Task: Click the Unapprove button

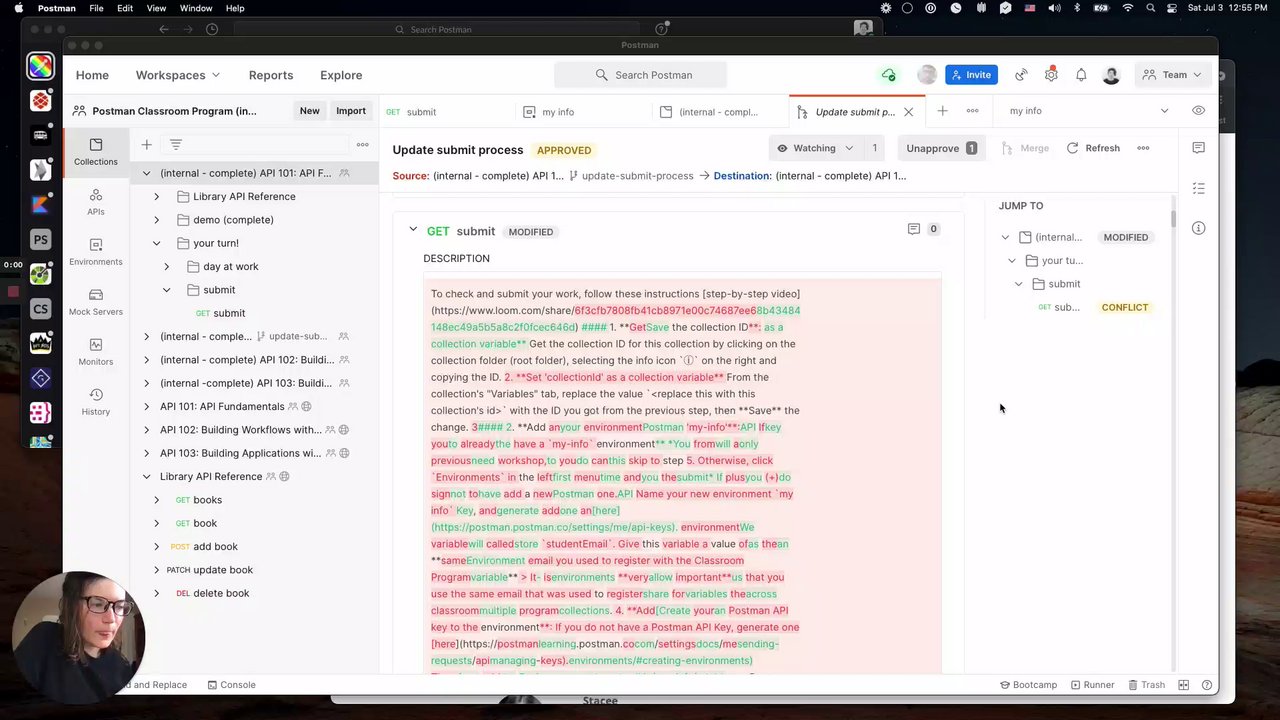Action: pyautogui.click(x=941, y=148)
